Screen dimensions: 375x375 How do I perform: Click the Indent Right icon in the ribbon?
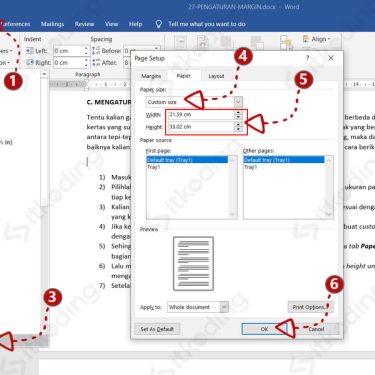tap(30, 63)
